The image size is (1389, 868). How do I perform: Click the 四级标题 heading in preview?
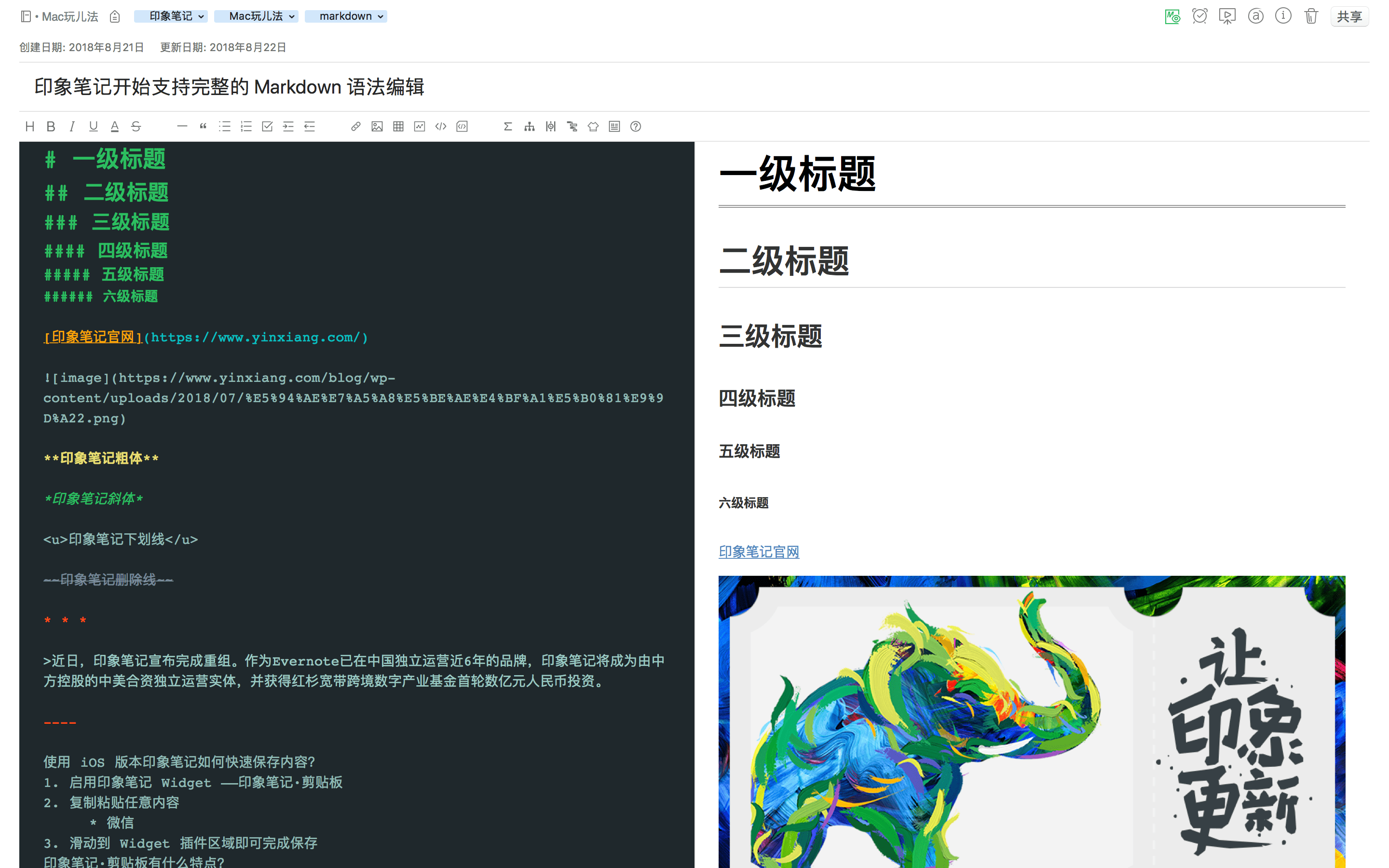click(757, 398)
